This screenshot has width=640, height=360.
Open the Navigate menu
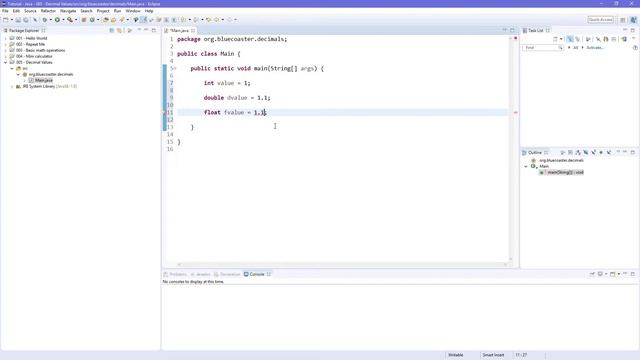pos(68,11)
